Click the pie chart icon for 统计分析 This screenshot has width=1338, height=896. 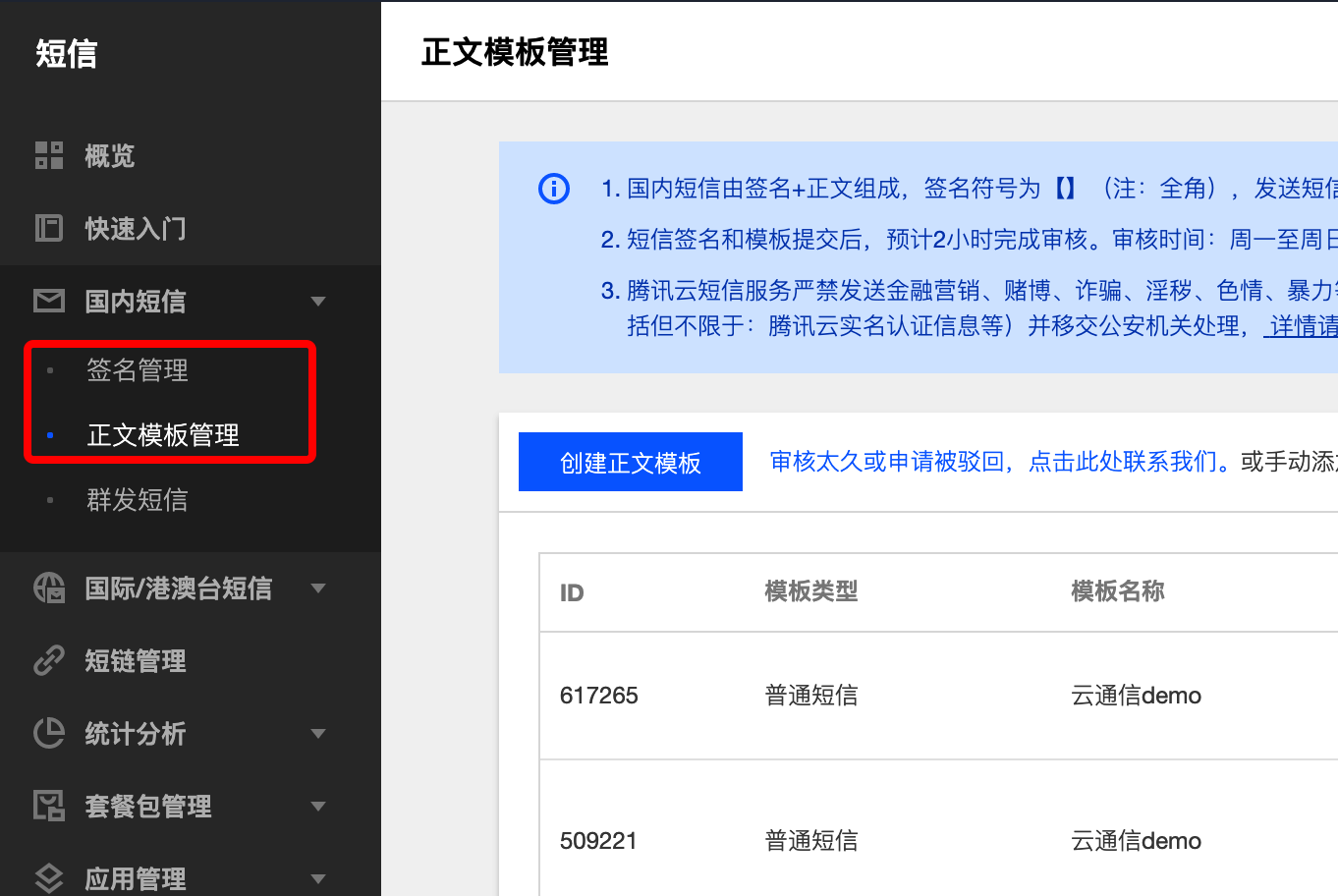click(49, 733)
